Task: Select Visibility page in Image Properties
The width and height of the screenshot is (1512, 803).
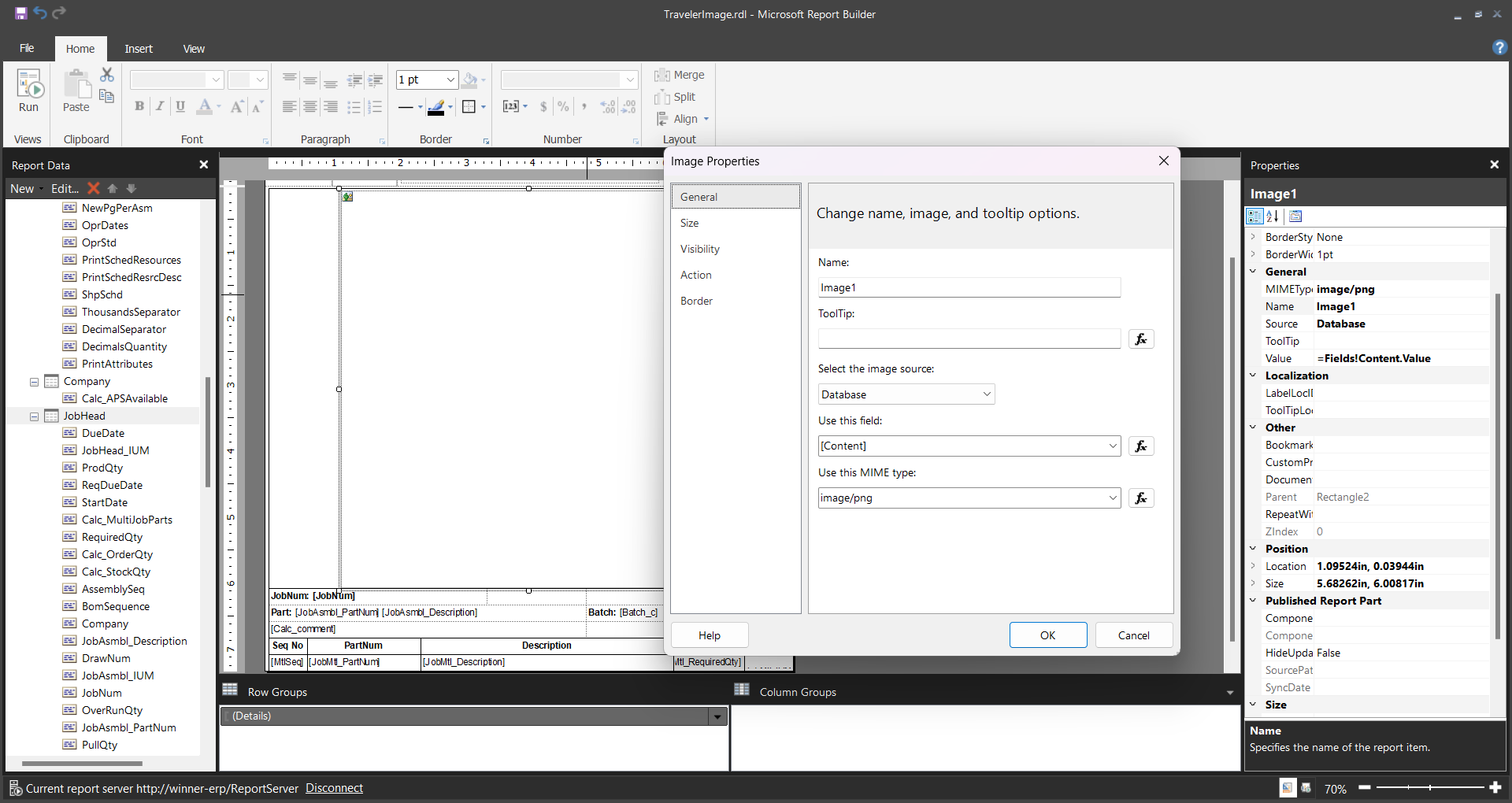Action: coord(699,250)
